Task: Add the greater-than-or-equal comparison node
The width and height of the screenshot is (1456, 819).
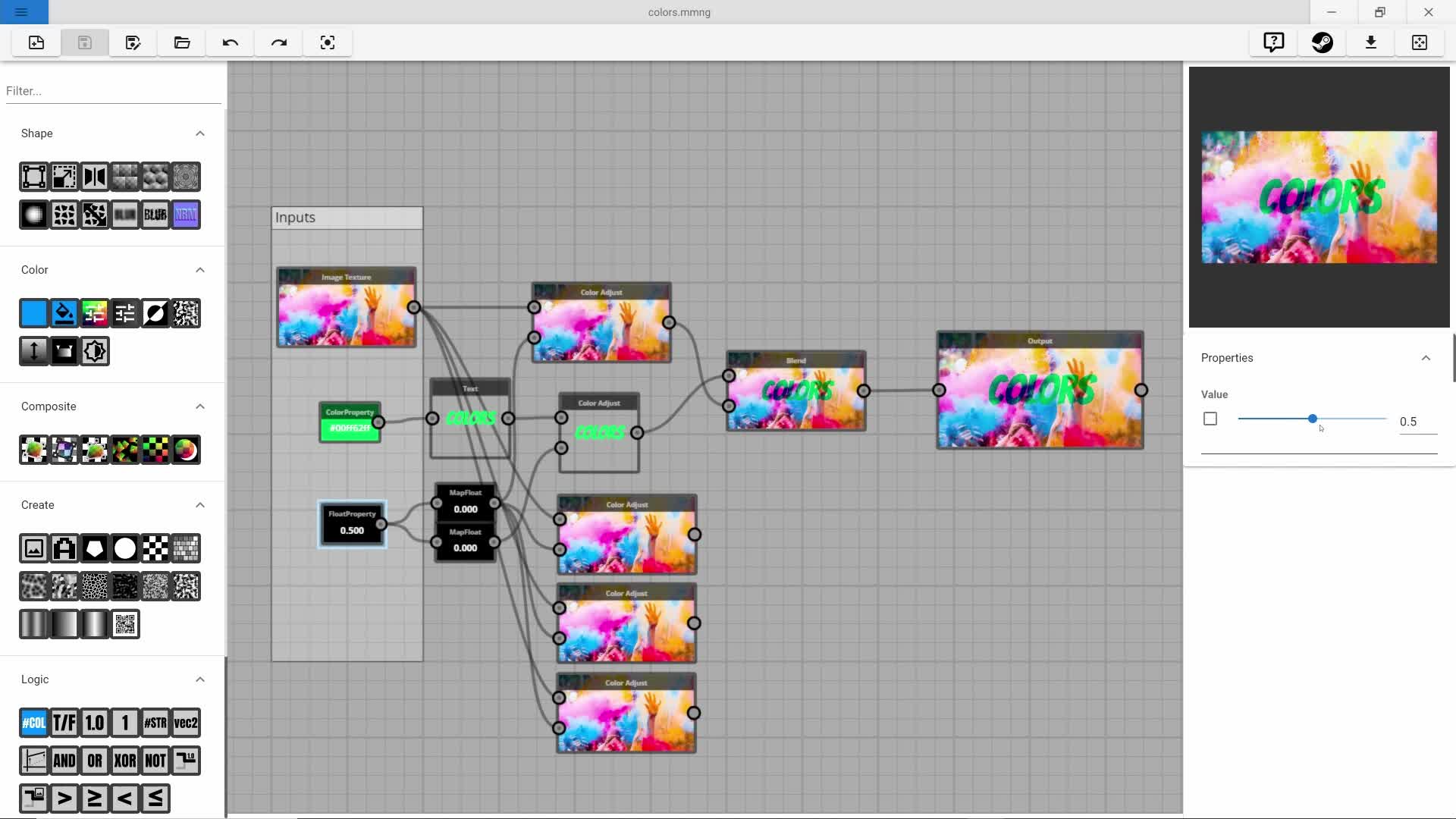Action: coord(95,799)
